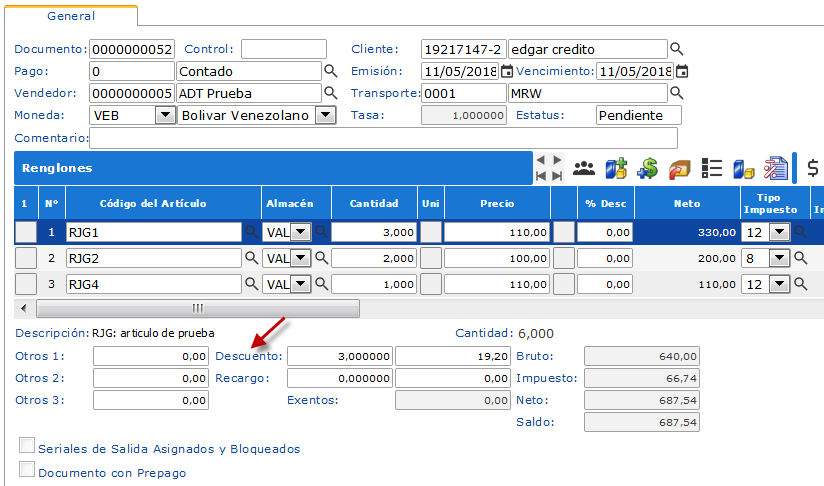Click the add articles icon with green plus

coord(615,168)
